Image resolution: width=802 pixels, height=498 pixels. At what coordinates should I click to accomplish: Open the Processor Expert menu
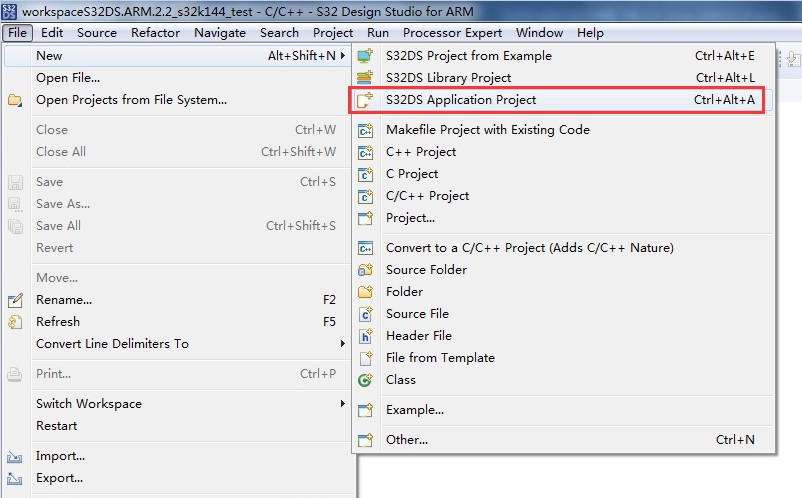click(452, 33)
